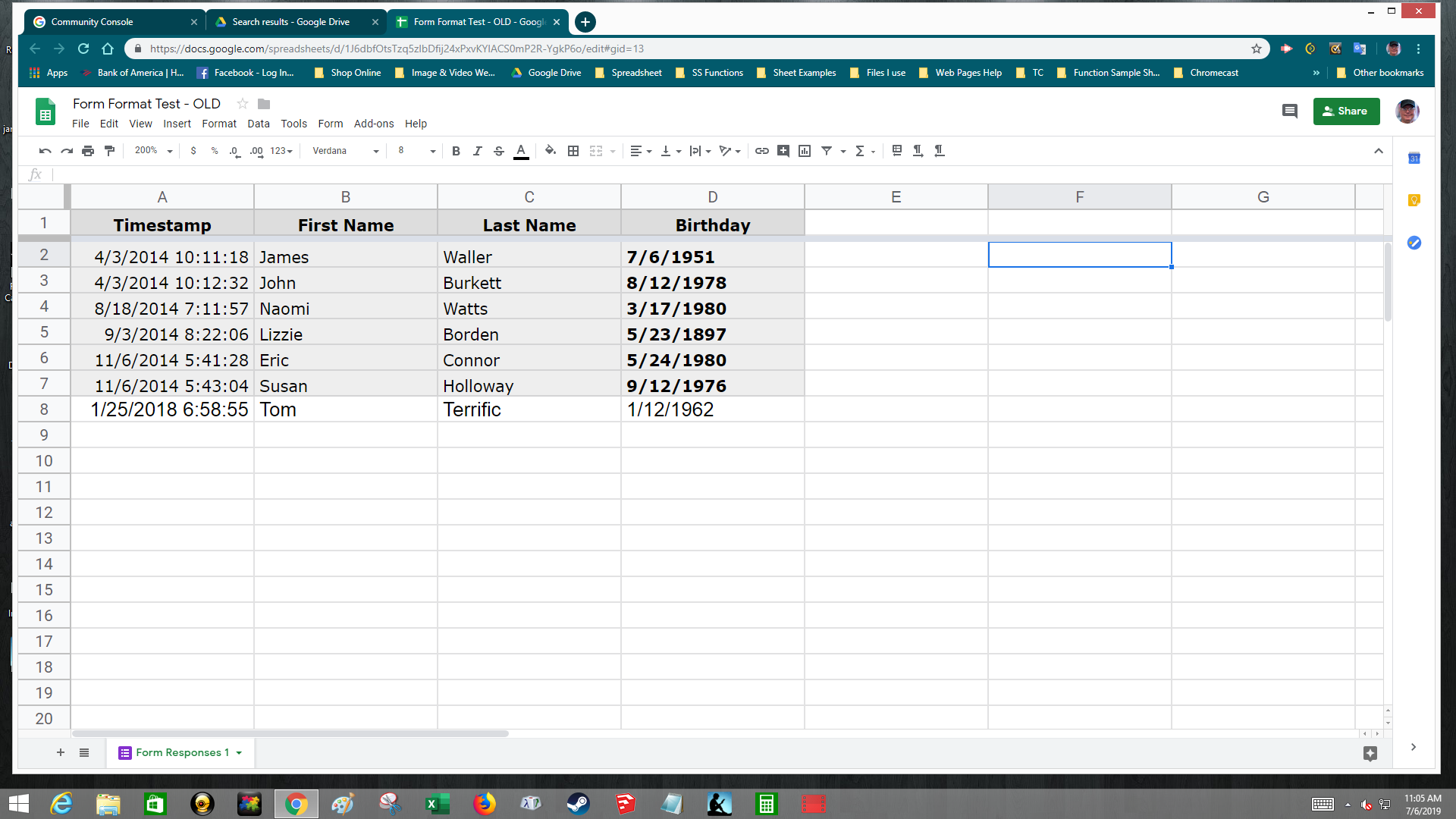Viewport: 1456px width, 819px height.
Task: Open the Format menu
Action: (218, 124)
